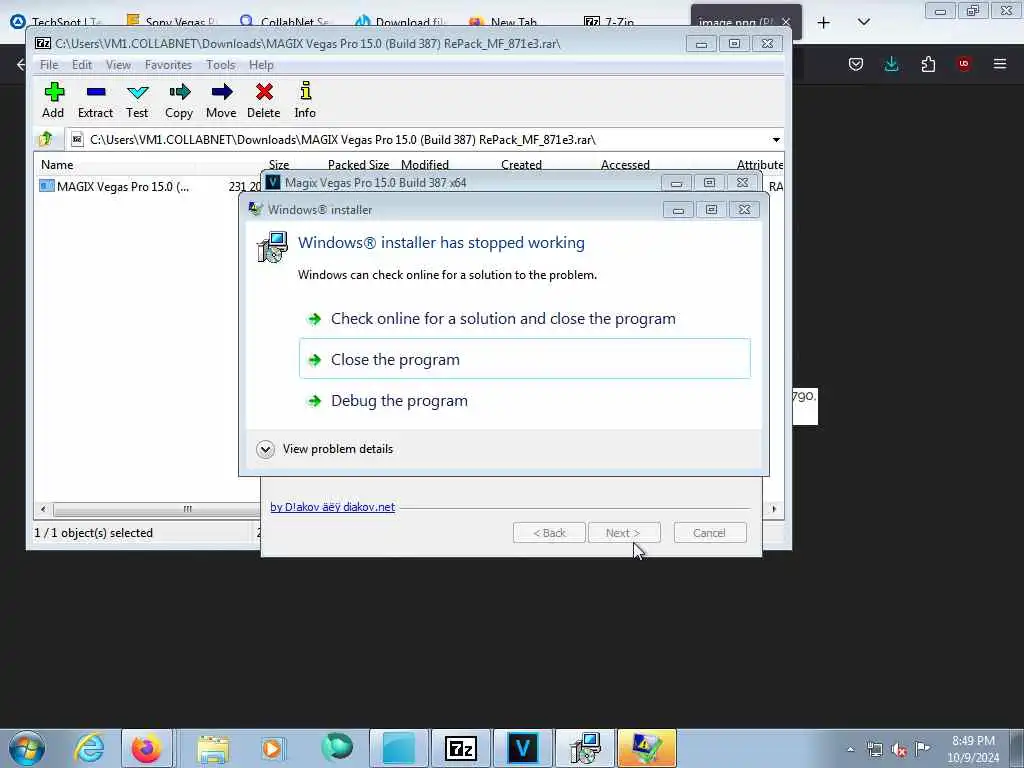
Task: Open the View menu in 7-Zip
Action: click(x=118, y=65)
